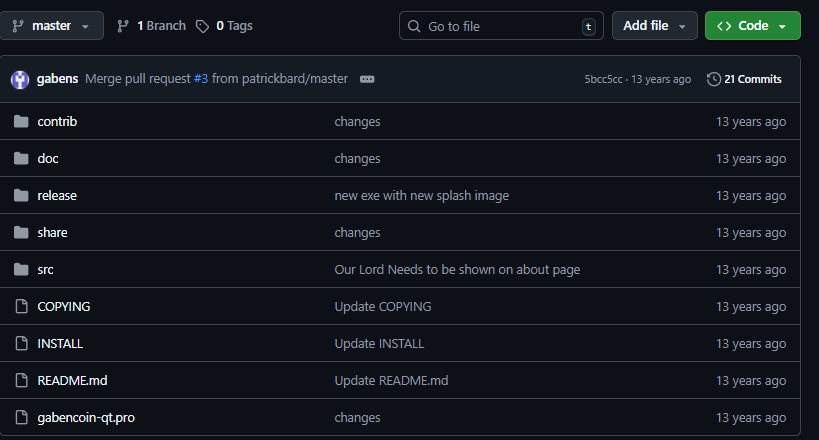Click '13 years ago' on the contrib row

coord(751,122)
